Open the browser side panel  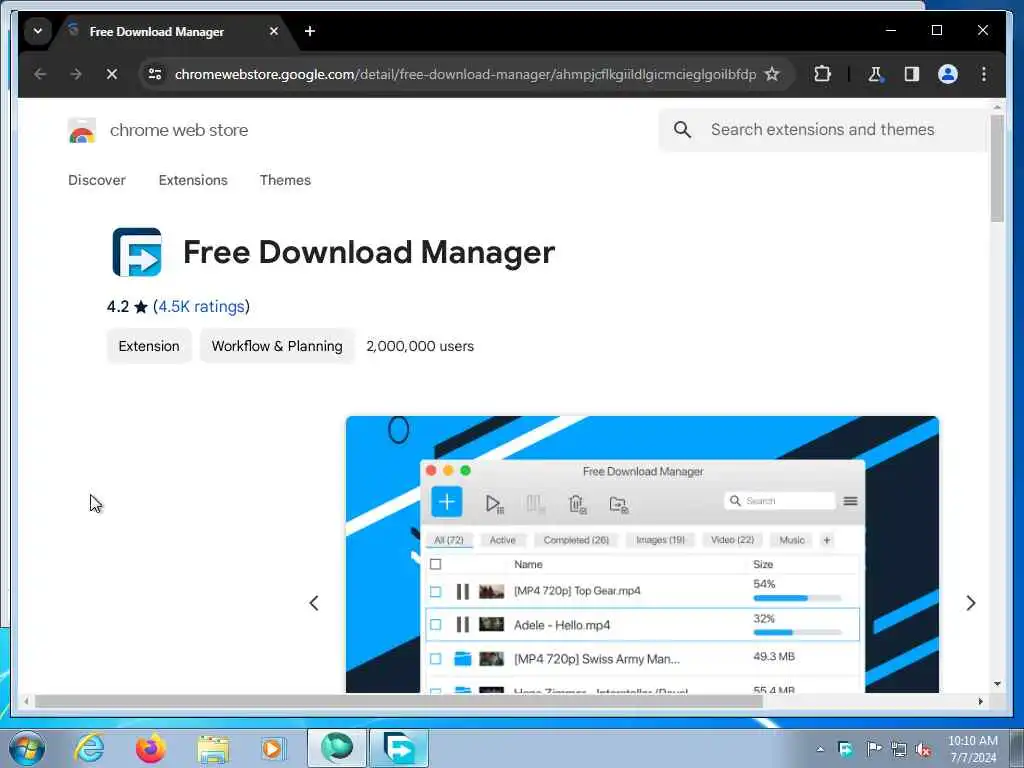tap(912, 74)
